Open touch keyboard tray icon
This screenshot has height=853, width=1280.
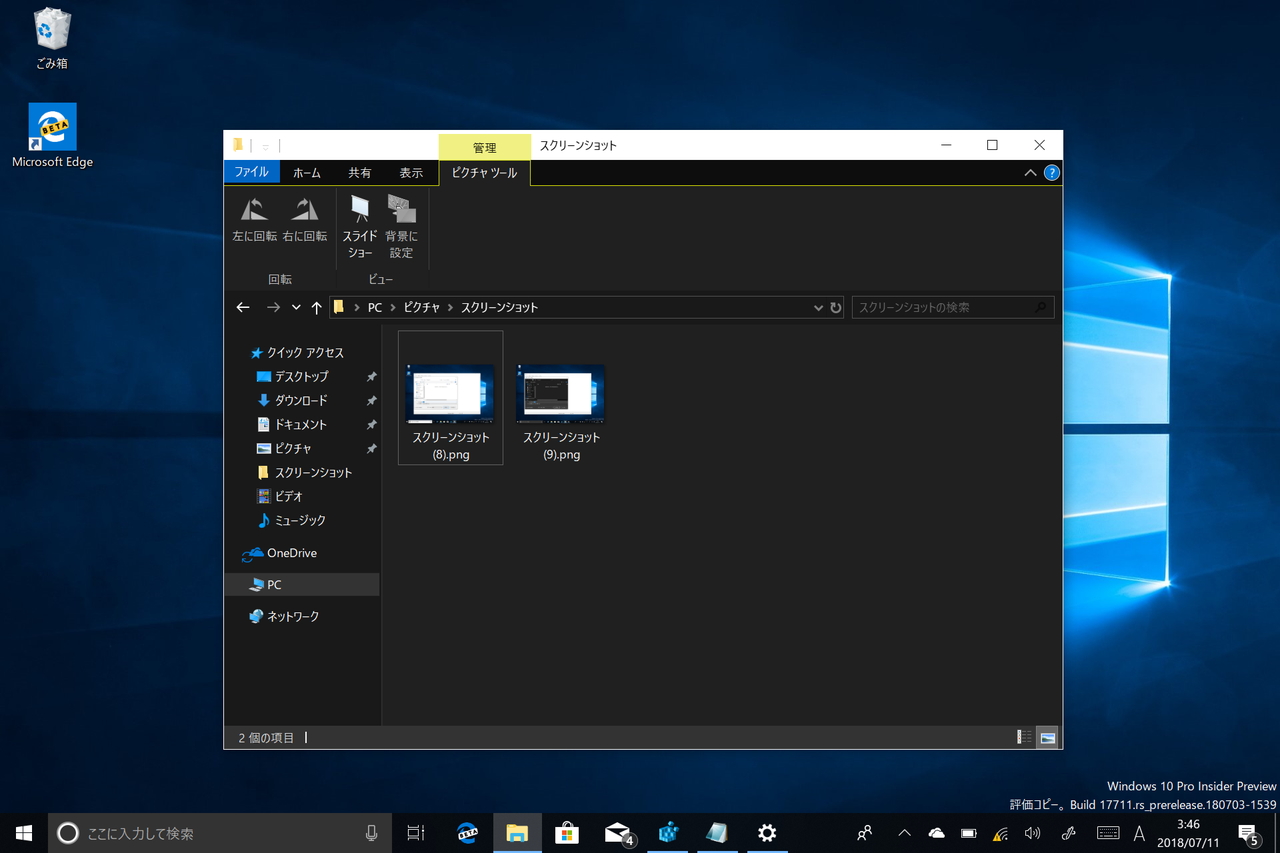click(1108, 833)
